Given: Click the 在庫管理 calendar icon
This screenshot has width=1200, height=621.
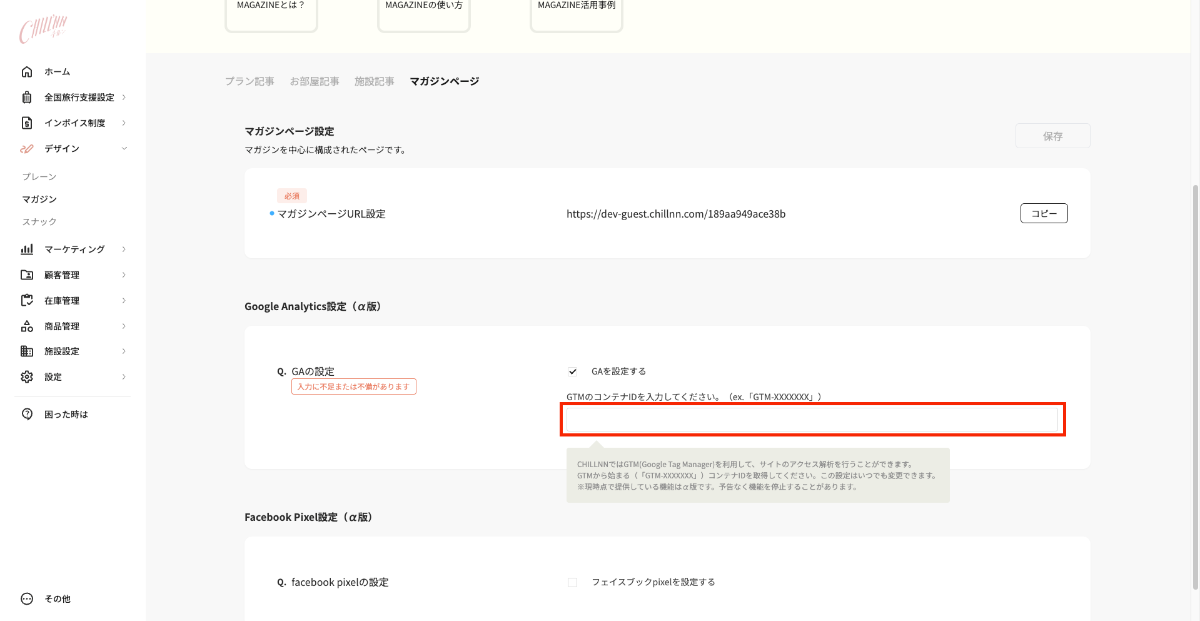Looking at the screenshot, I should (27, 300).
